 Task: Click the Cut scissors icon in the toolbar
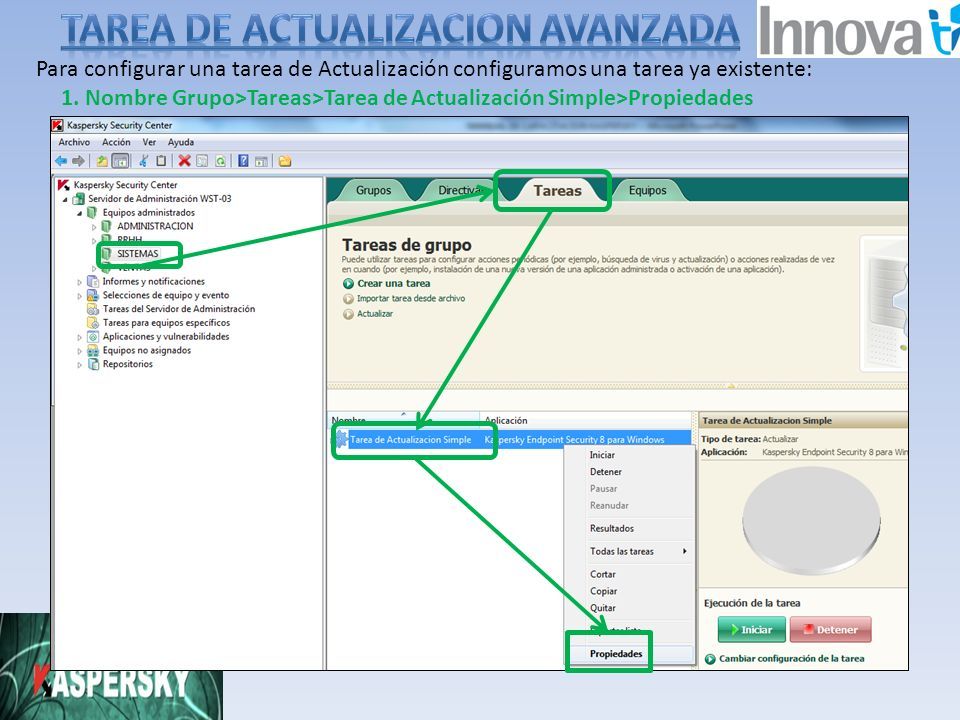143,161
